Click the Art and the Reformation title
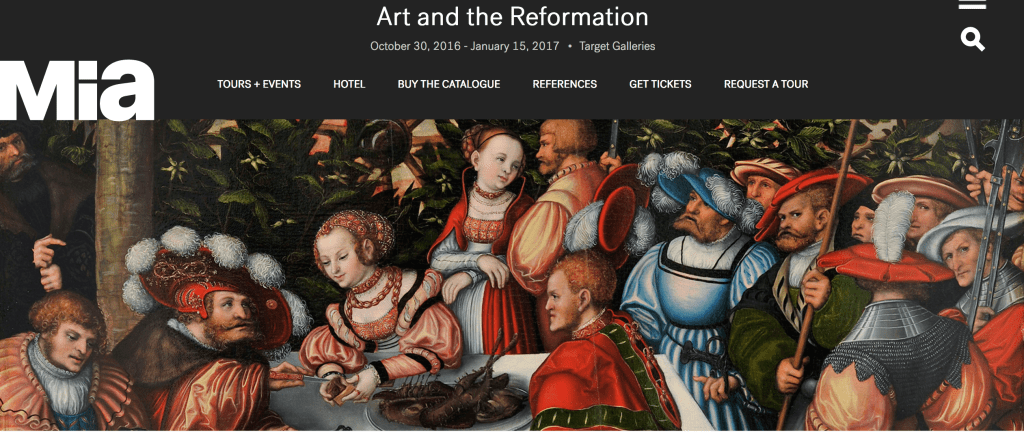 (x=512, y=17)
